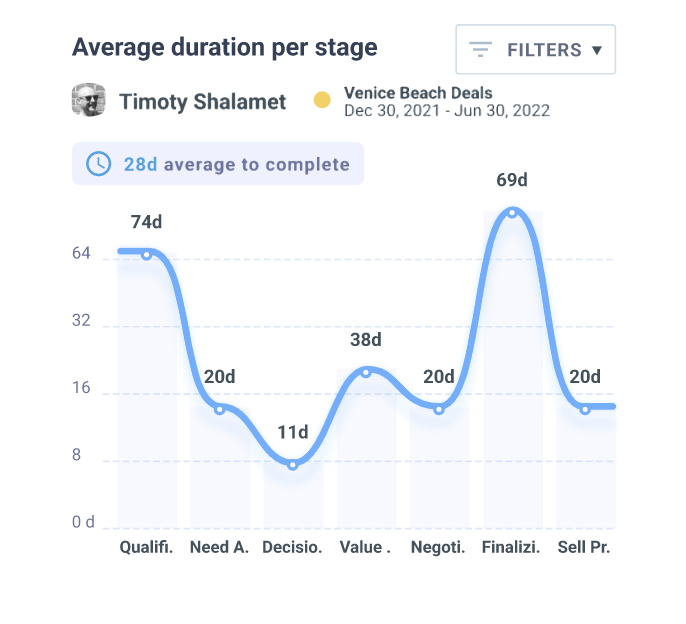
Task: Click the 11d Decisio. data point
Action: click(293, 465)
